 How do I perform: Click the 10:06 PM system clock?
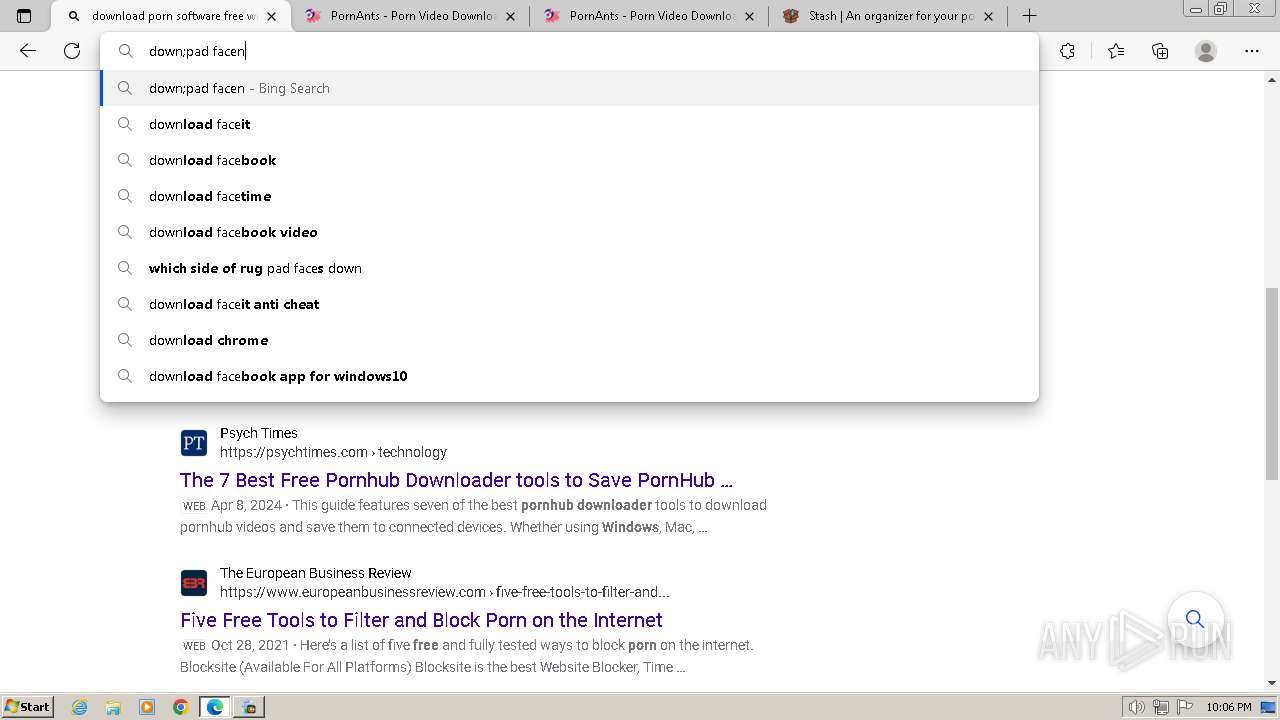click(1229, 707)
